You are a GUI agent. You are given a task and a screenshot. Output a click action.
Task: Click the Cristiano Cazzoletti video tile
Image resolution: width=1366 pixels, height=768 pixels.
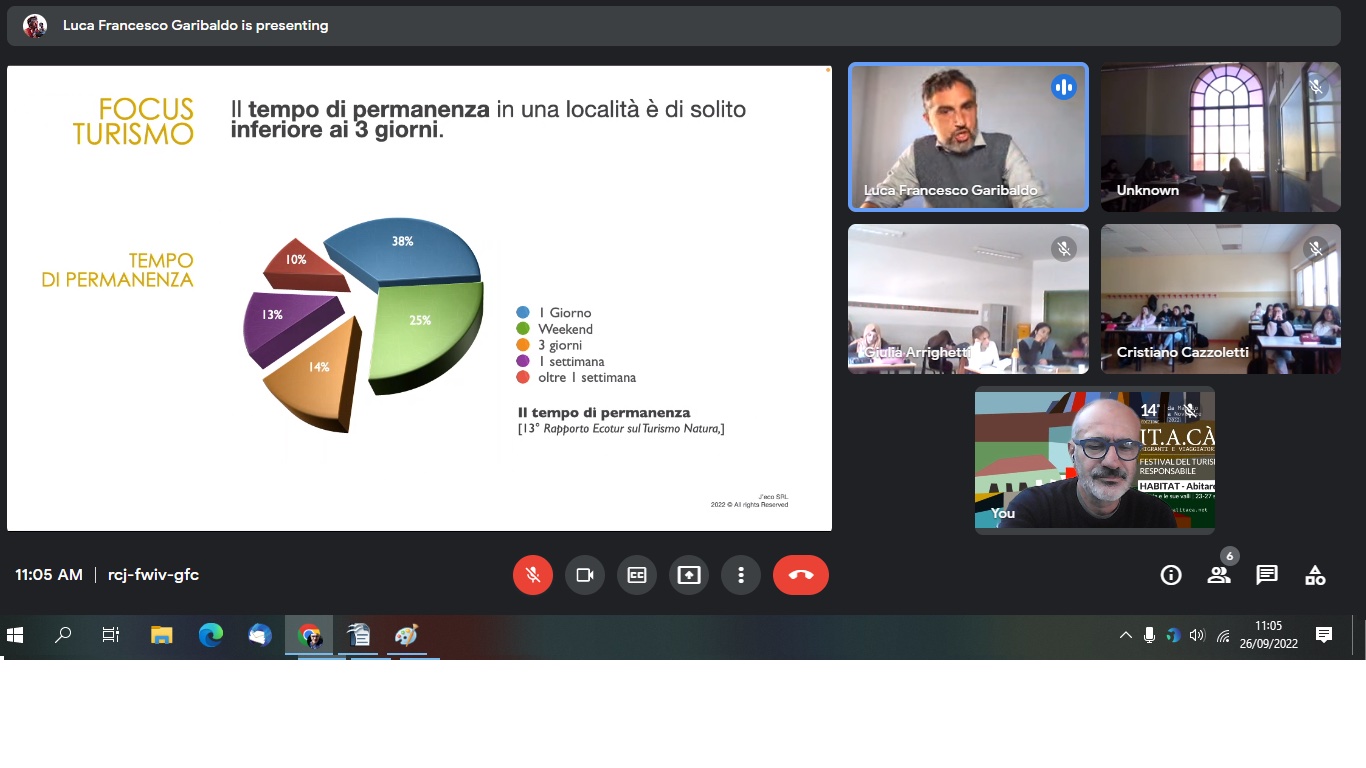pos(1220,299)
